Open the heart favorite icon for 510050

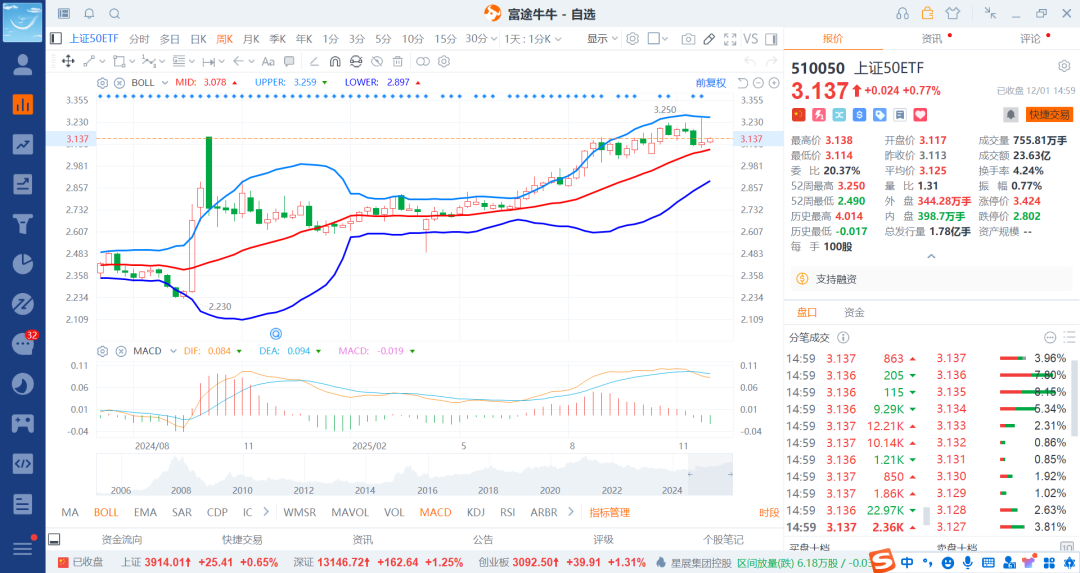[920, 115]
